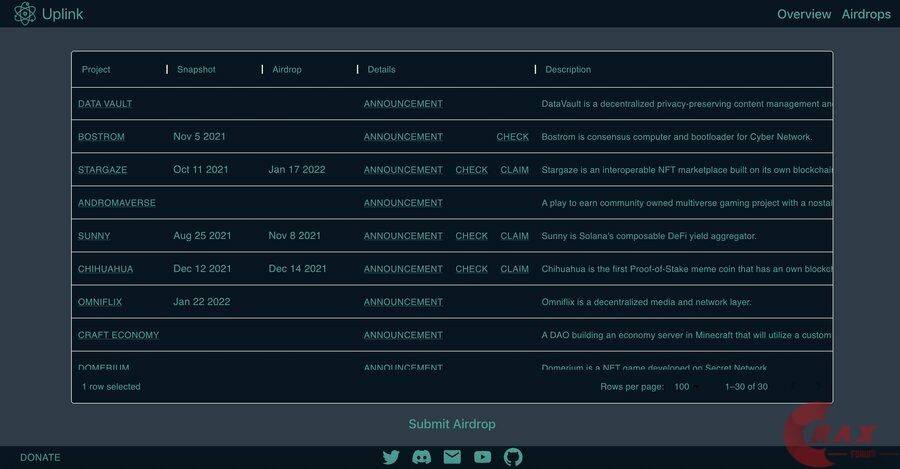
Task: Open the YouTube icon in the footer
Action: tap(483, 457)
